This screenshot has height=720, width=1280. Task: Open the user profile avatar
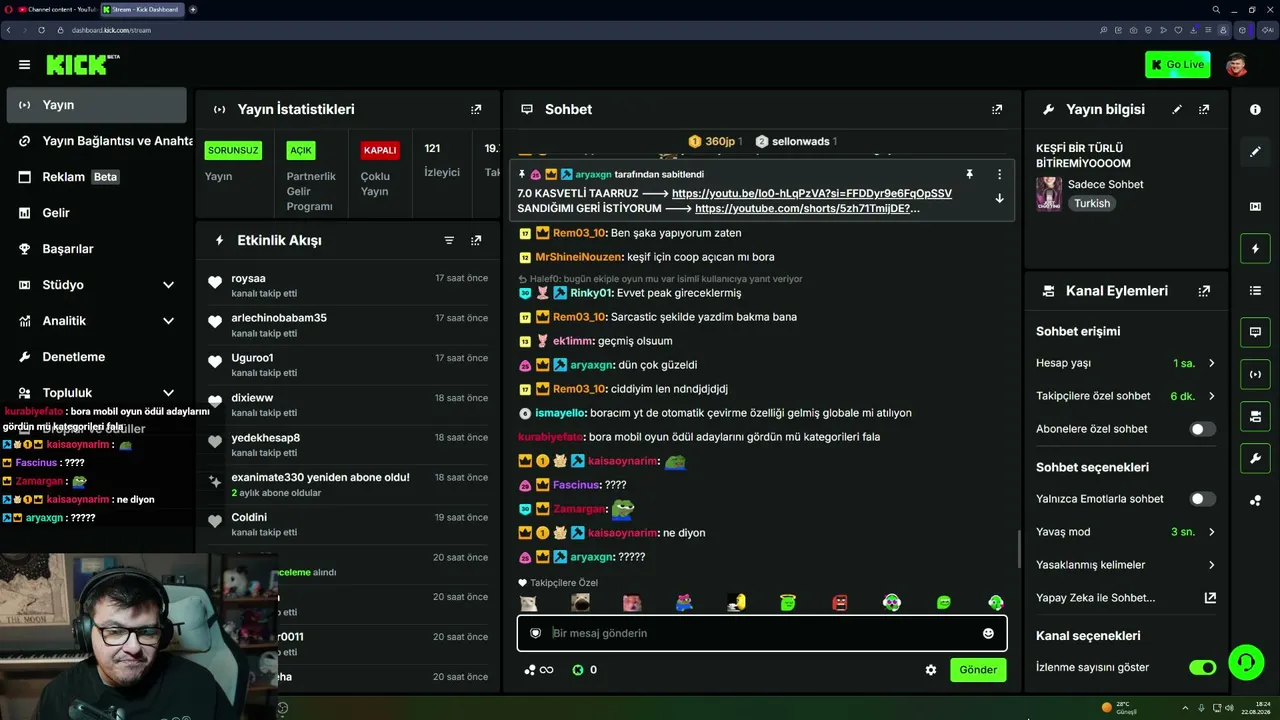[1237, 65]
